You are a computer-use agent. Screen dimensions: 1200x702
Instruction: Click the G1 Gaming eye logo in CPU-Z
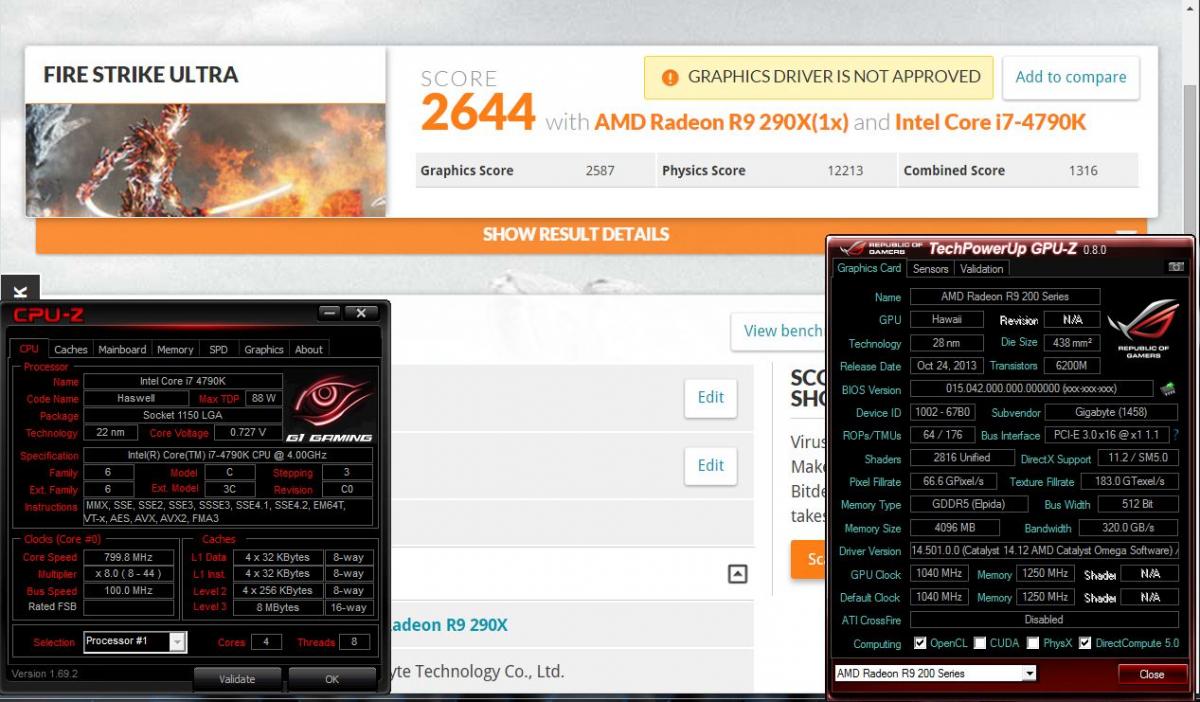(329, 408)
